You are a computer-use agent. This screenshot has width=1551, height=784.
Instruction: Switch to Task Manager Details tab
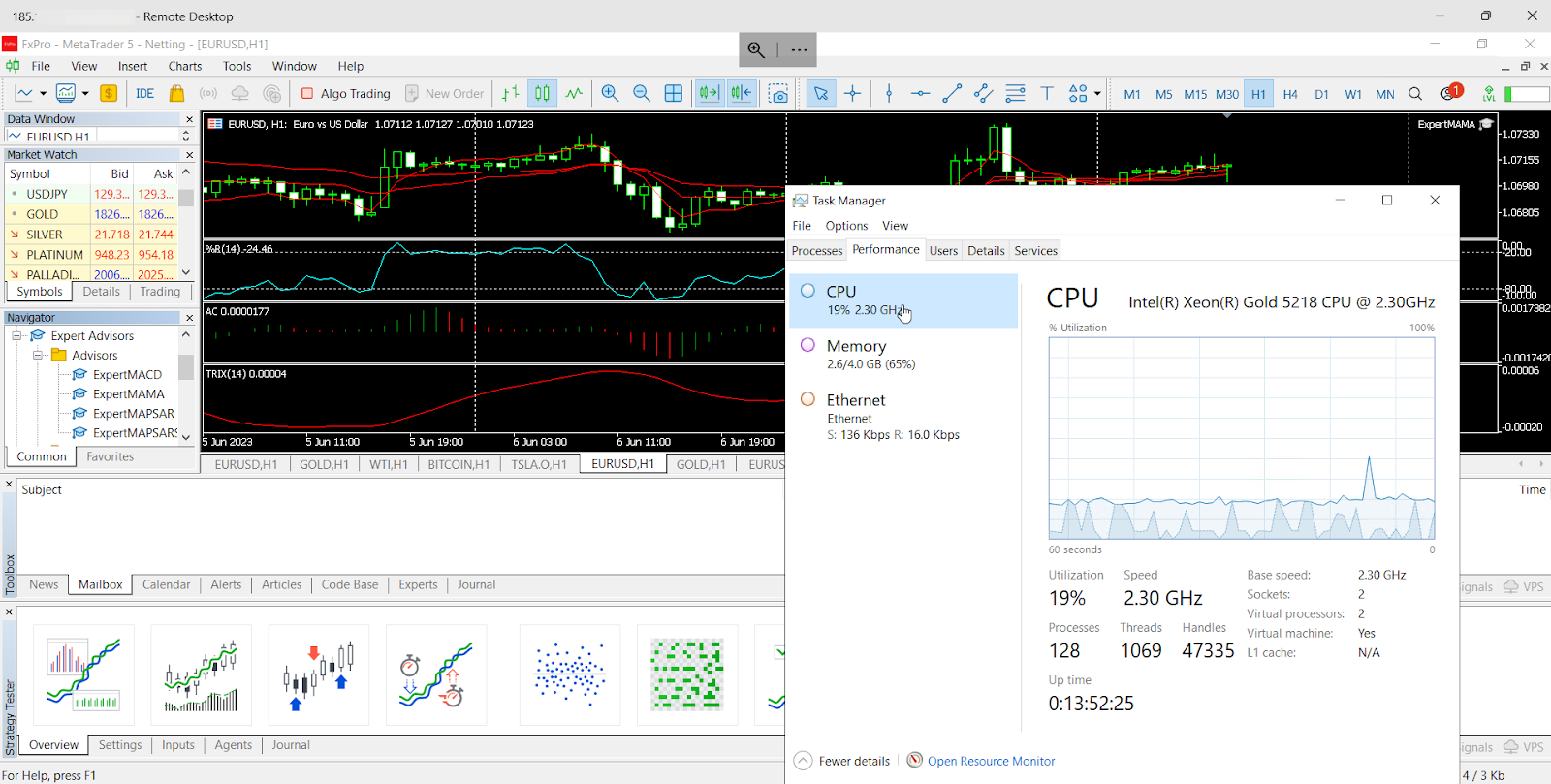coord(986,251)
